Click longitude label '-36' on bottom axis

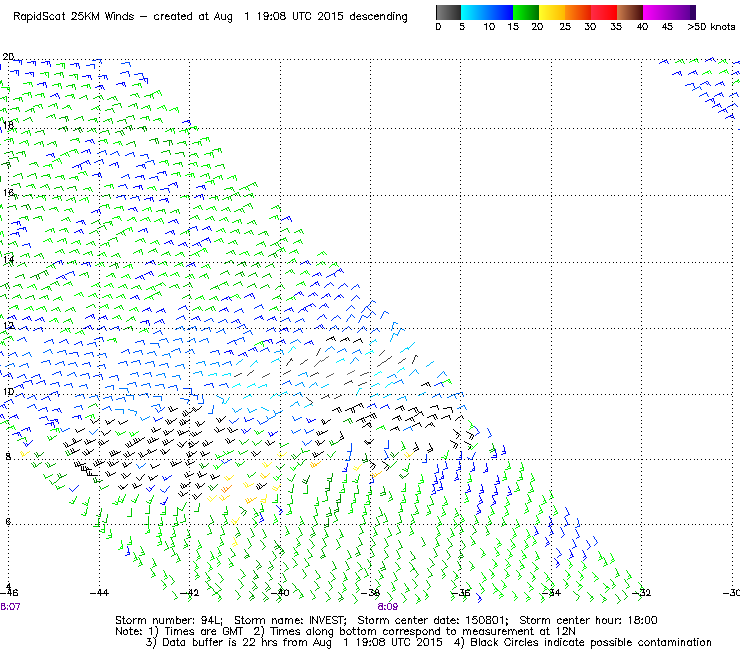461,592
